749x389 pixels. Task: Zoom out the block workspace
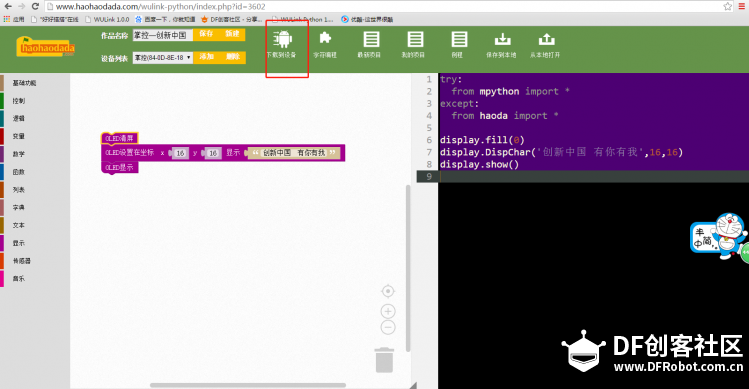[388, 327]
